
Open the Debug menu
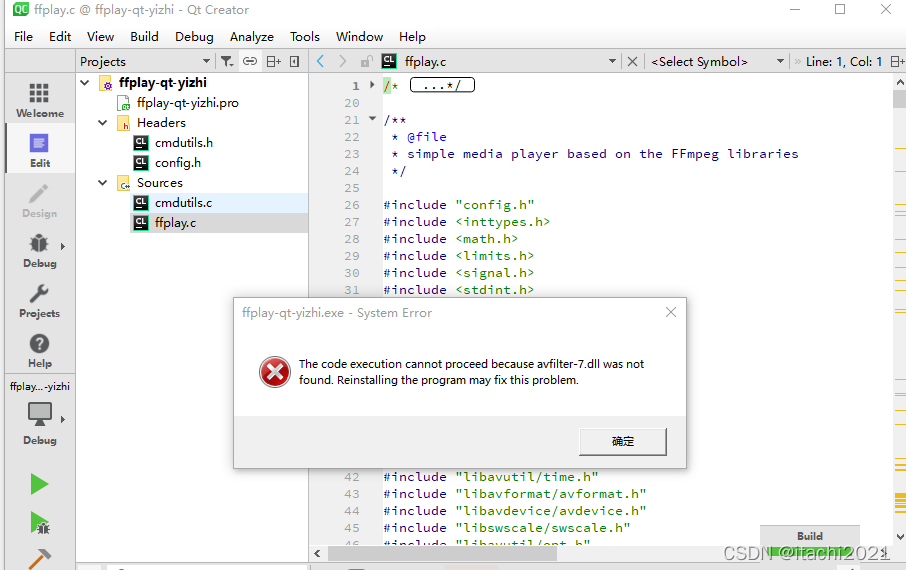tap(194, 36)
